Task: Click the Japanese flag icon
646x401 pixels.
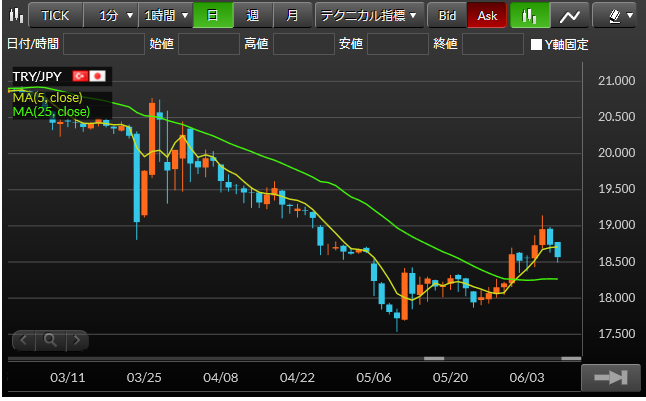Action: click(x=98, y=76)
